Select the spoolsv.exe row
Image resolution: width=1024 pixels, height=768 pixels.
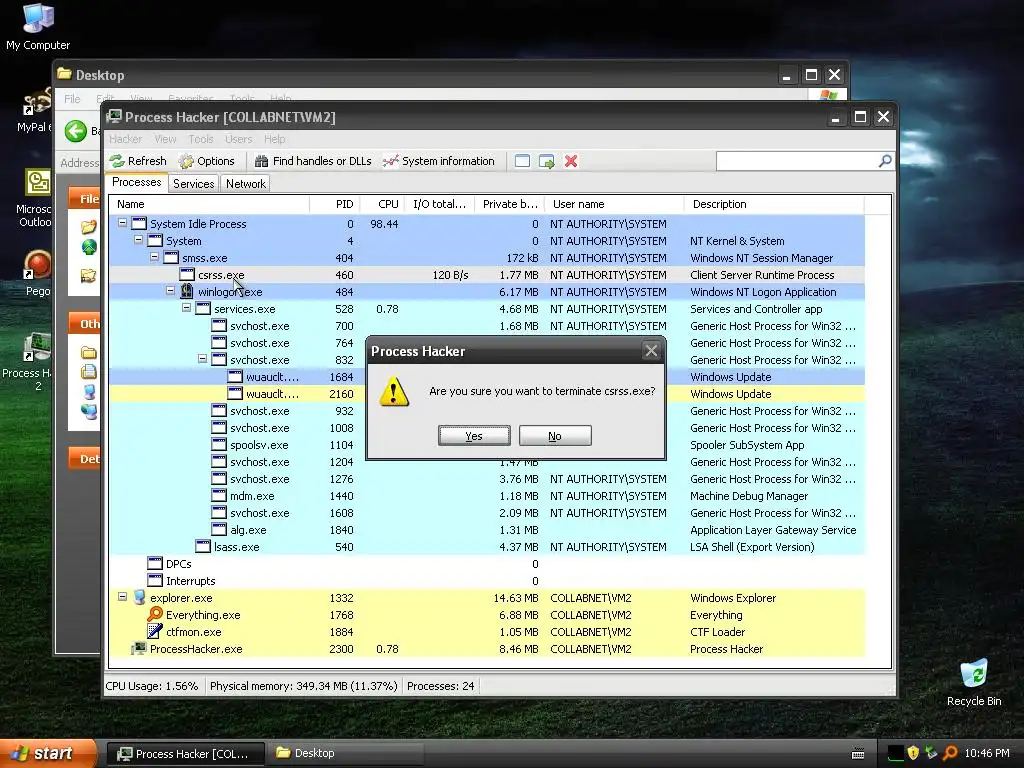[x=487, y=445]
